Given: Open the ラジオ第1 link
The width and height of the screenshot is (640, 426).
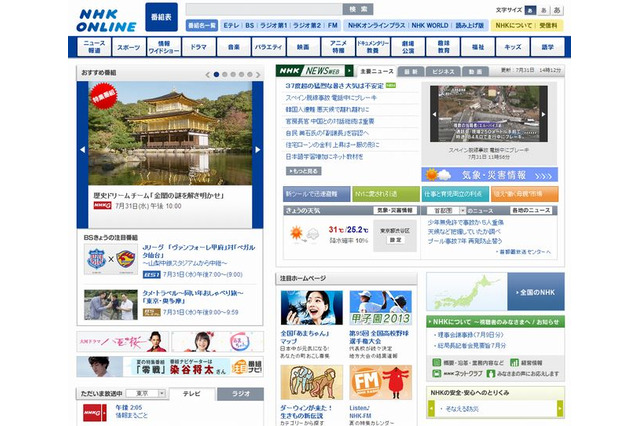Looking at the screenshot, I should pyautogui.click(x=273, y=25).
